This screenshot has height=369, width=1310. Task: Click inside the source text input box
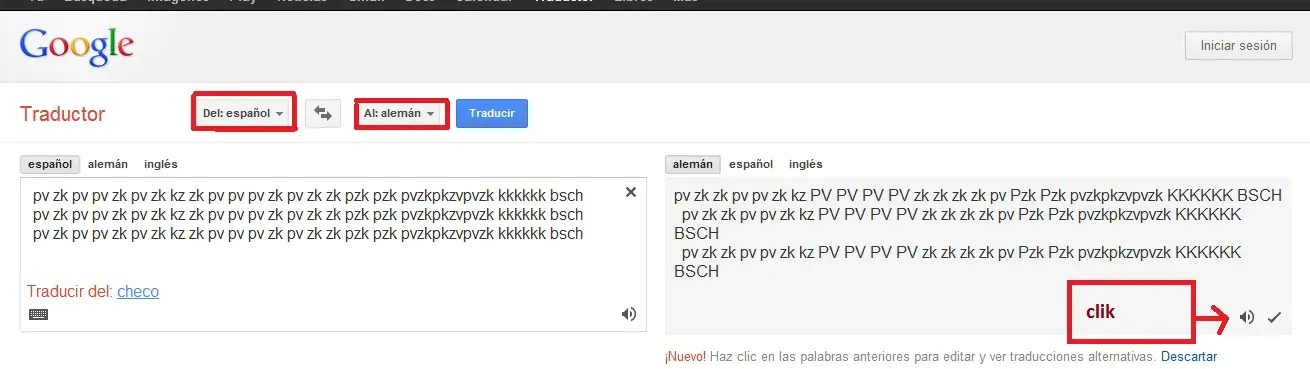tap(333, 255)
